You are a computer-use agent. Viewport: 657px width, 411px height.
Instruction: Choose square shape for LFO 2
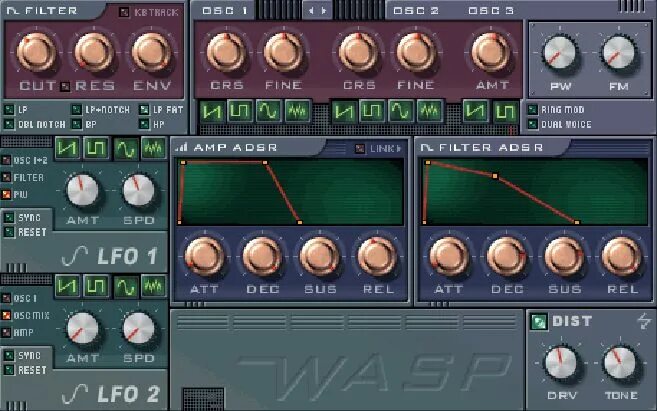(96, 286)
